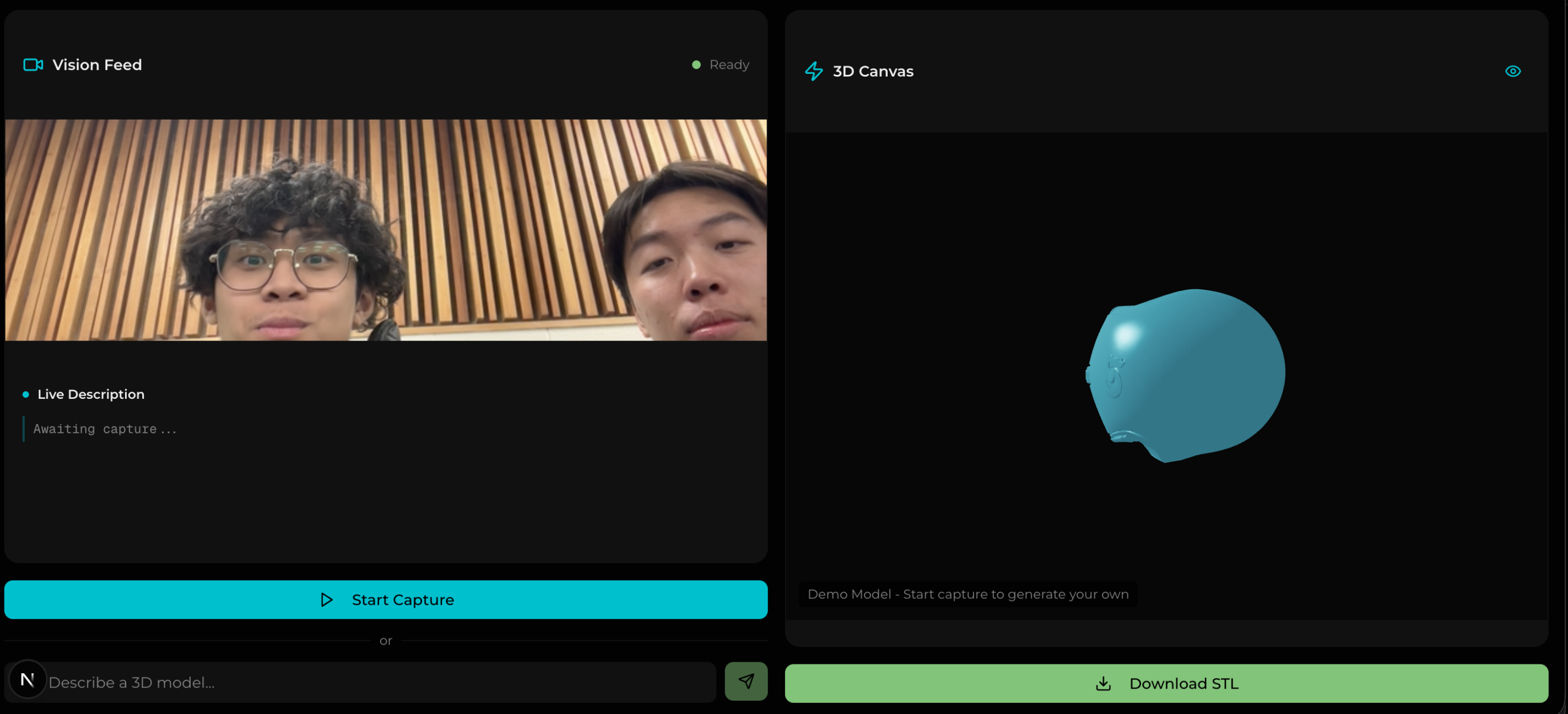Screen dimensions: 1568x714
Task: Click the round N logo badge
Action: click(28, 679)
